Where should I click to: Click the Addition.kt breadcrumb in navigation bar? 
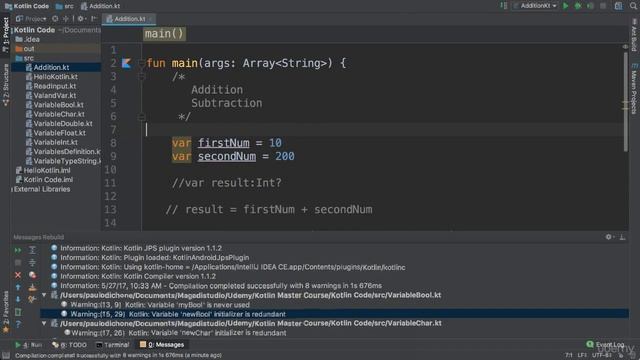click(100, 6)
